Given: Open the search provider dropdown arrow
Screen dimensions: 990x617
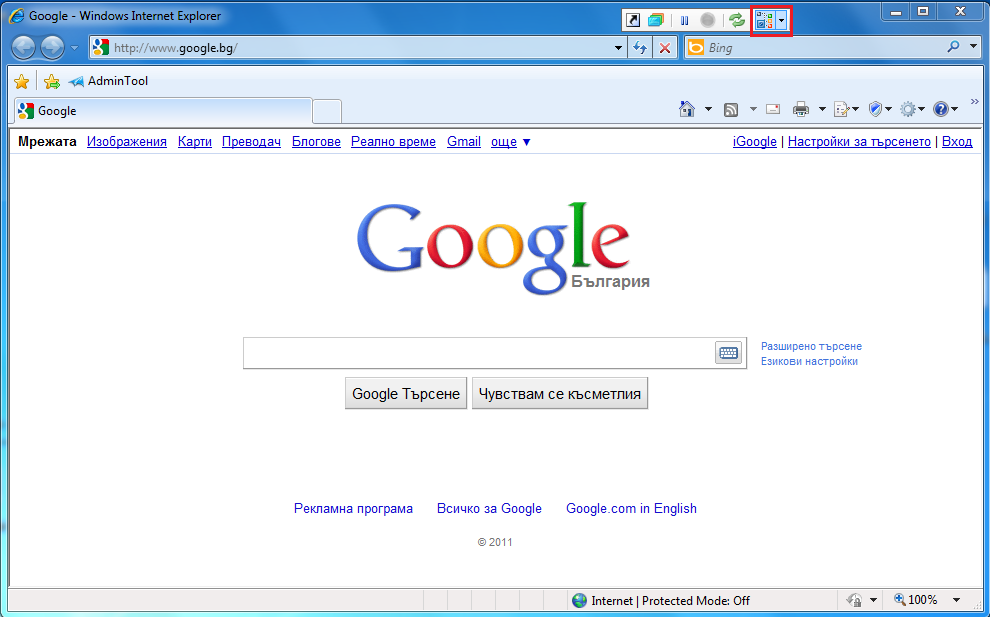Looking at the screenshot, I should [974, 47].
